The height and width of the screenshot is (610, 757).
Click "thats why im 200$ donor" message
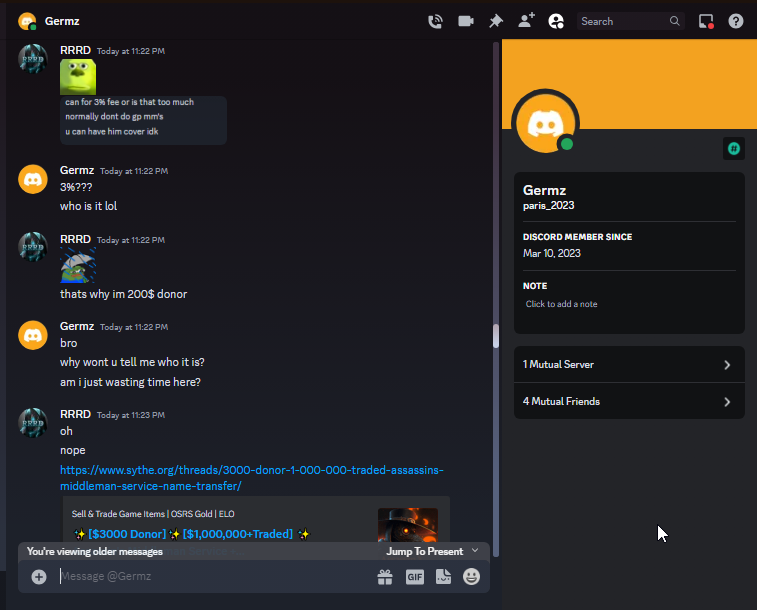[x=123, y=294]
